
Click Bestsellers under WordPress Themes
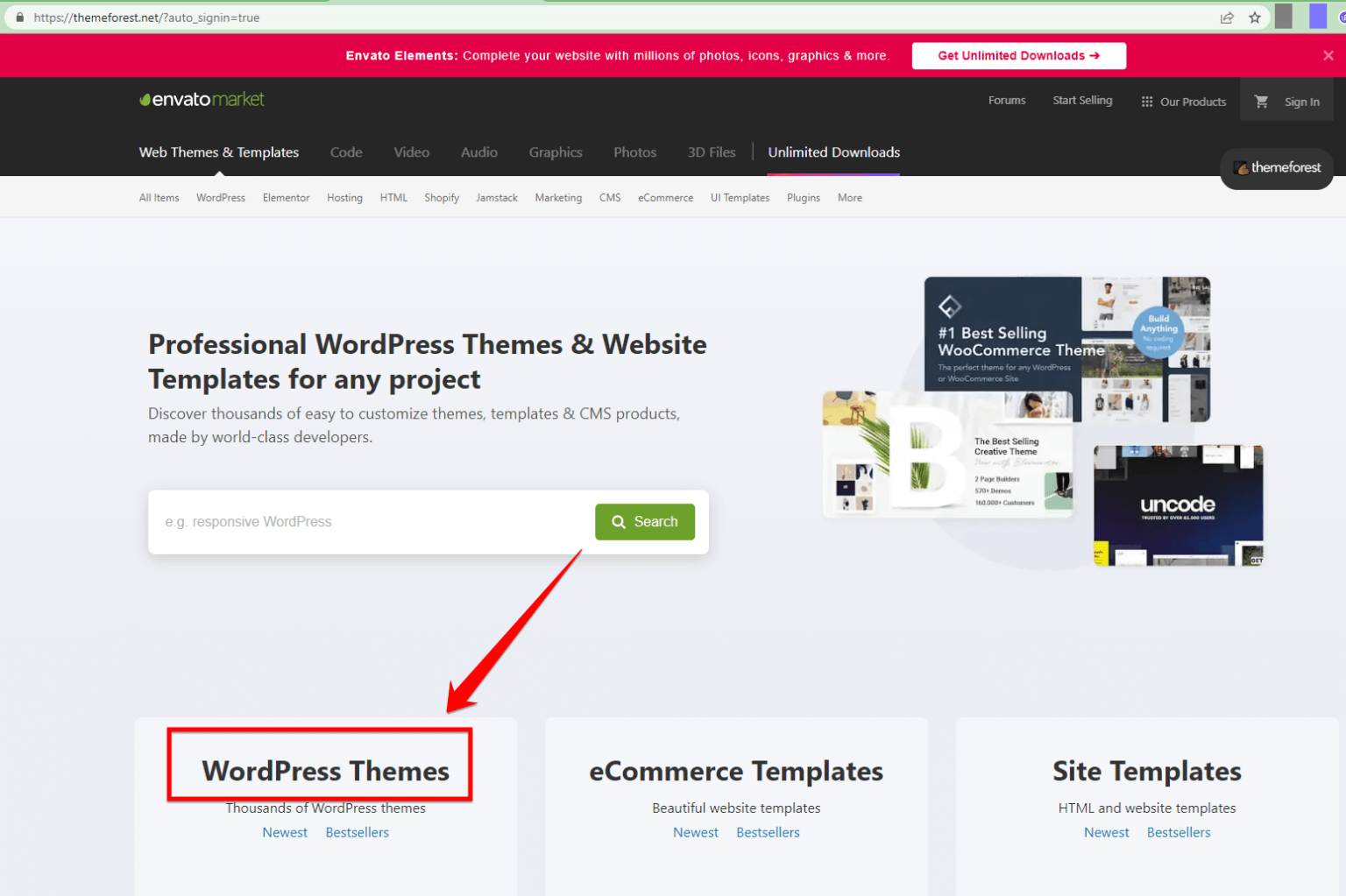point(357,833)
